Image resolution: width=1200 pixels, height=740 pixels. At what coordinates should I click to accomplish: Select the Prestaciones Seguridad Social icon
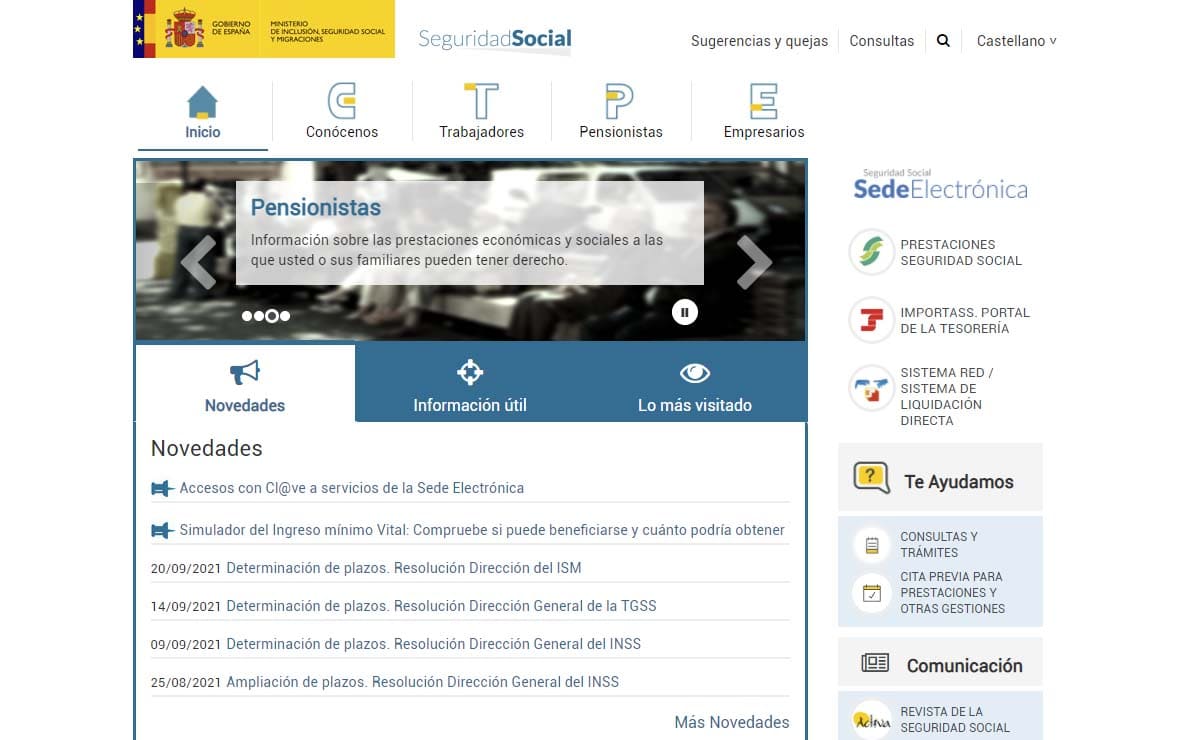(870, 251)
